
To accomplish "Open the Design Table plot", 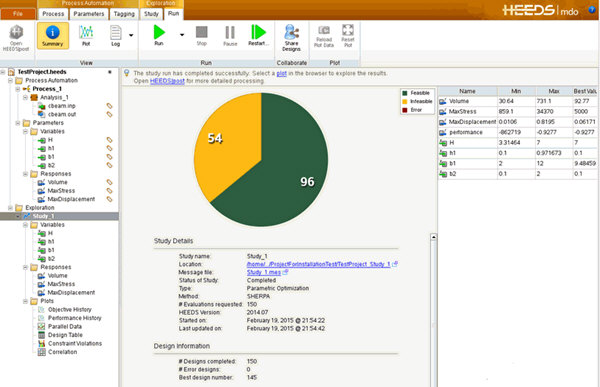I will 65,335.
